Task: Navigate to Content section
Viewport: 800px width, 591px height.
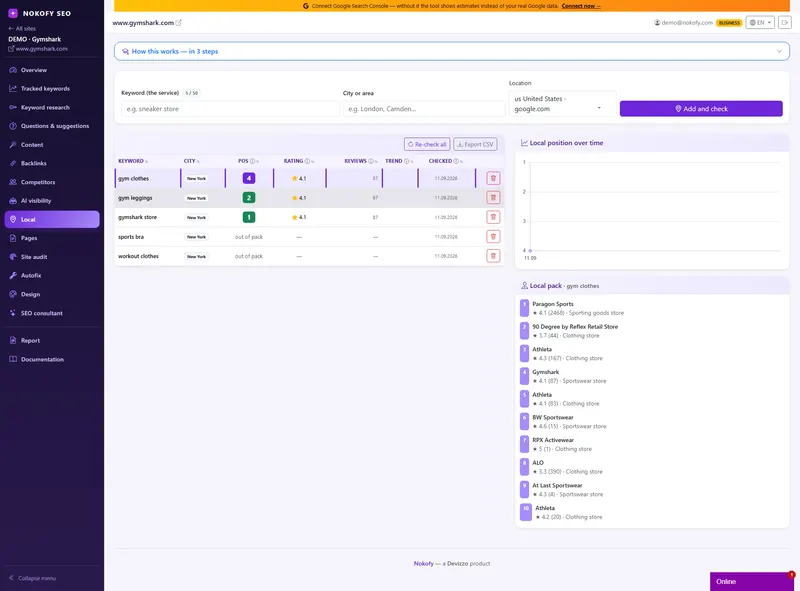Action: point(52,145)
